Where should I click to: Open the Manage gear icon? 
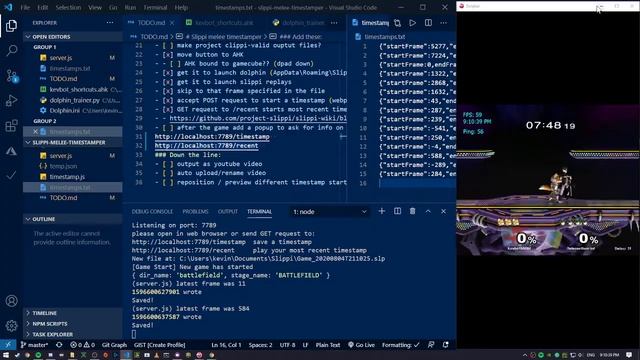11,325
